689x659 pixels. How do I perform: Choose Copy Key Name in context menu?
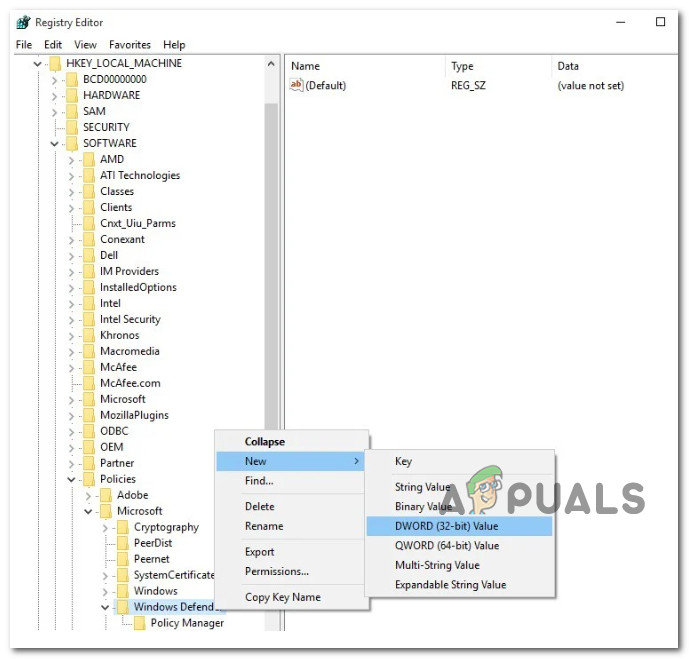290,597
